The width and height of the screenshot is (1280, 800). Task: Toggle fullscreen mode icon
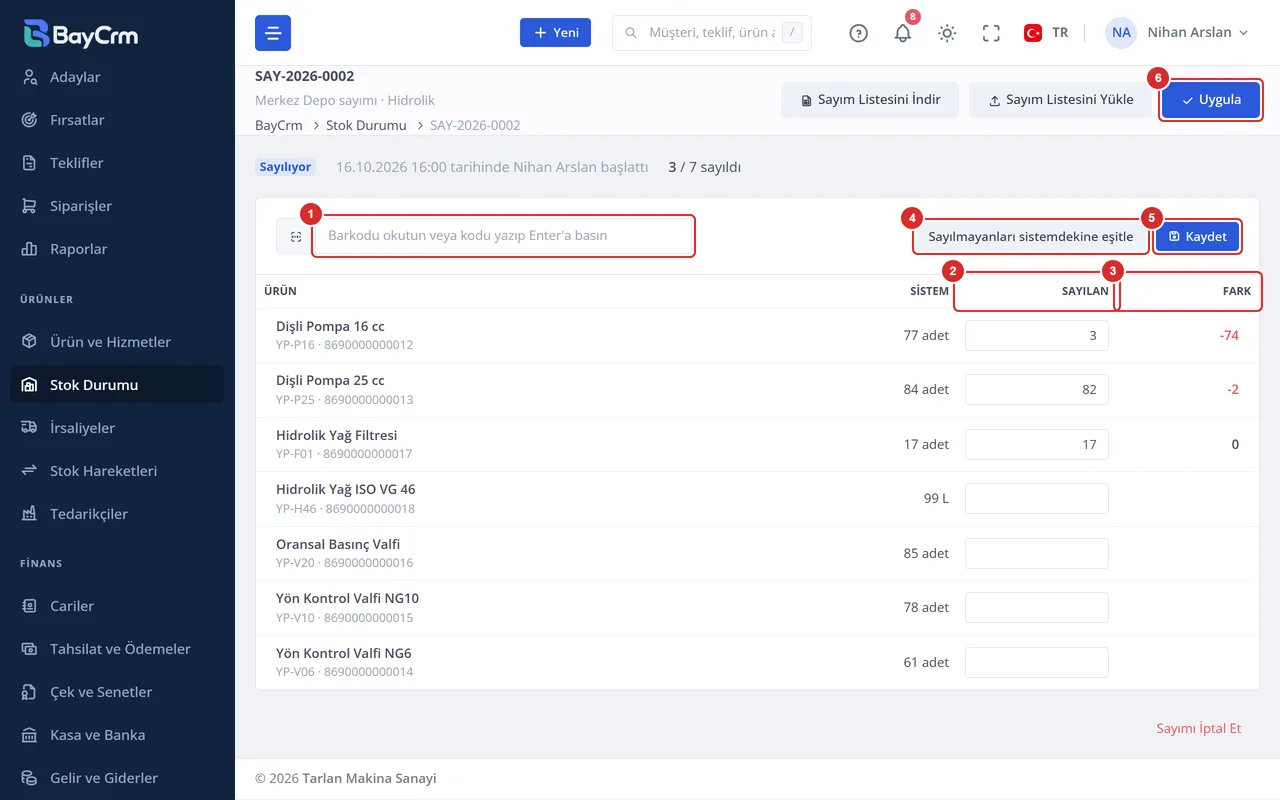pos(991,33)
